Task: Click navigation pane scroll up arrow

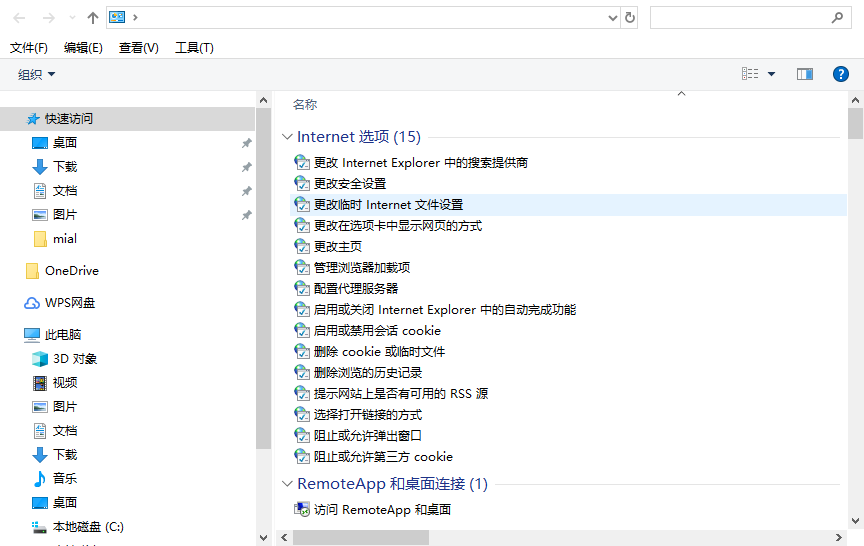Action: [263, 100]
